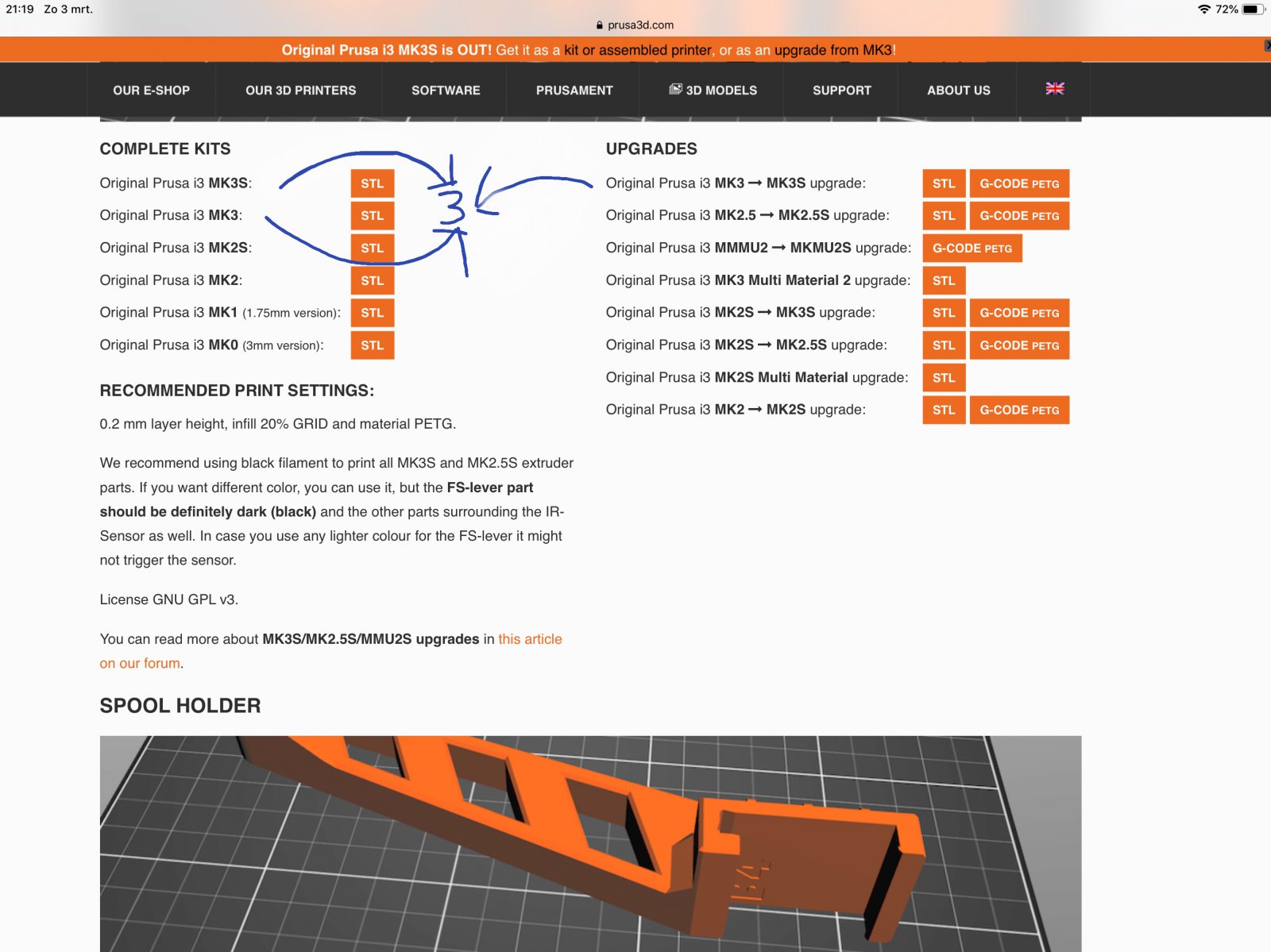Click the padlock icon beside prusa3d.com
1271x952 pixels.
coord(600,25)
